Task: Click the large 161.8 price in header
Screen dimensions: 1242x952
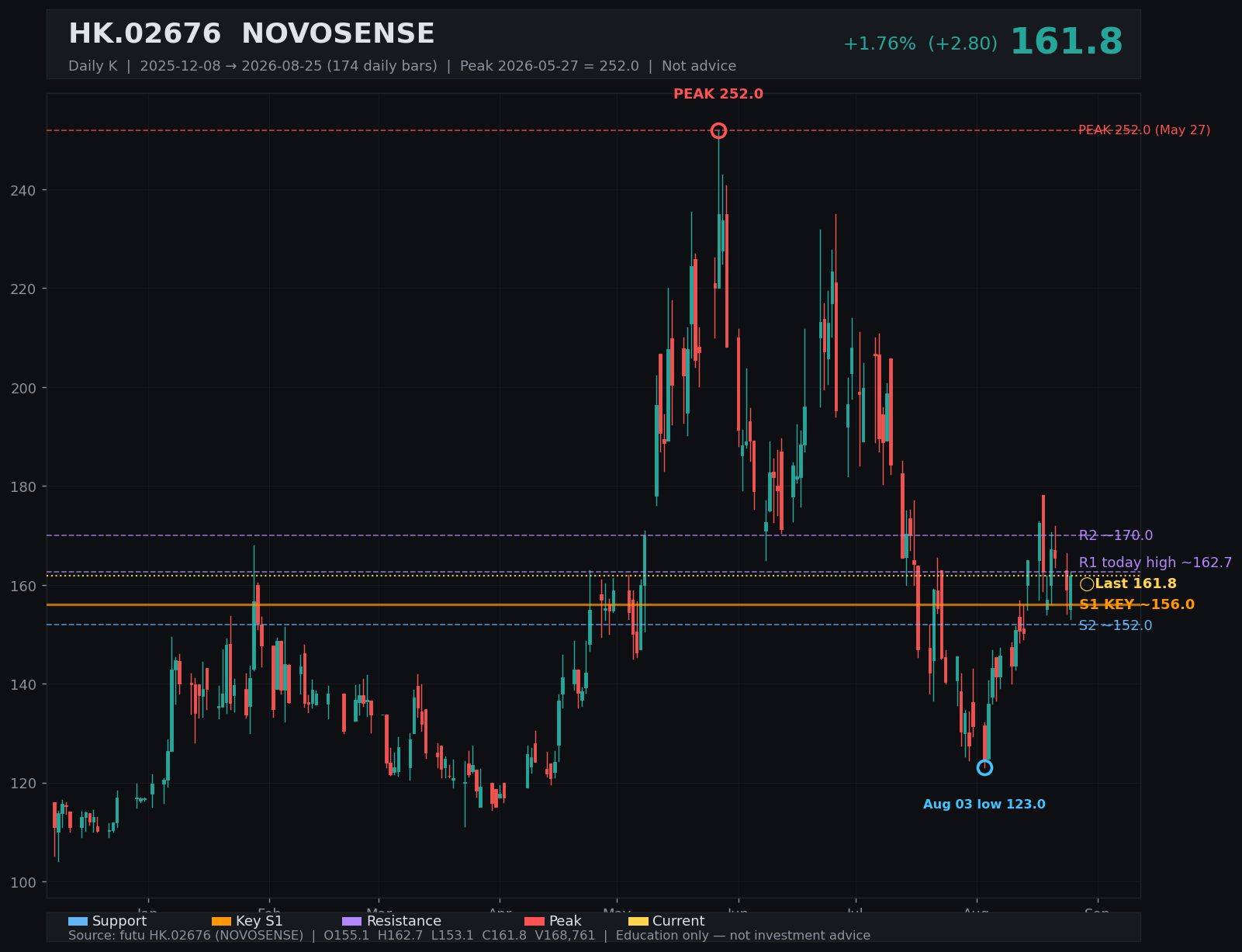Action: pyautogui.click(x=1066, y=42)
